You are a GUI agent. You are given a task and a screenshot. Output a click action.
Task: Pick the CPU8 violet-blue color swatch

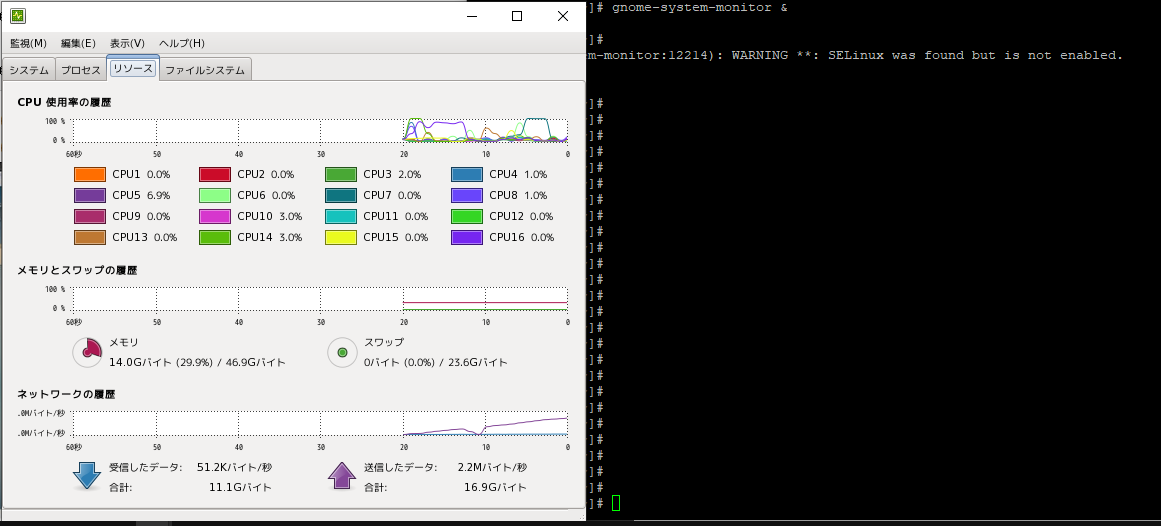click(467, 196)
